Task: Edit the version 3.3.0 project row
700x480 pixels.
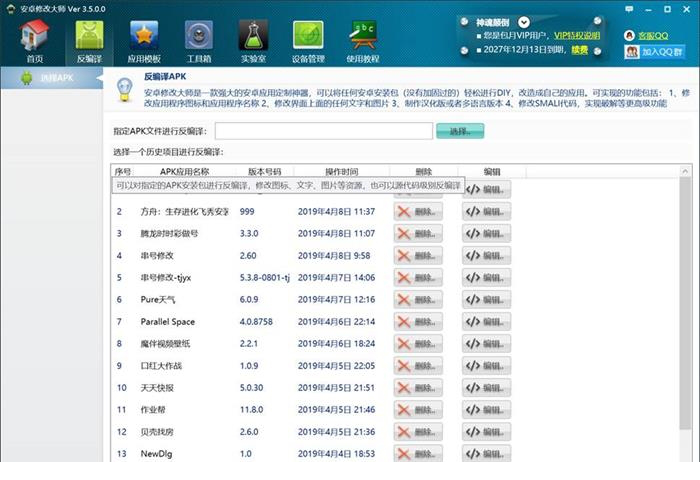Action: (486, 233)
